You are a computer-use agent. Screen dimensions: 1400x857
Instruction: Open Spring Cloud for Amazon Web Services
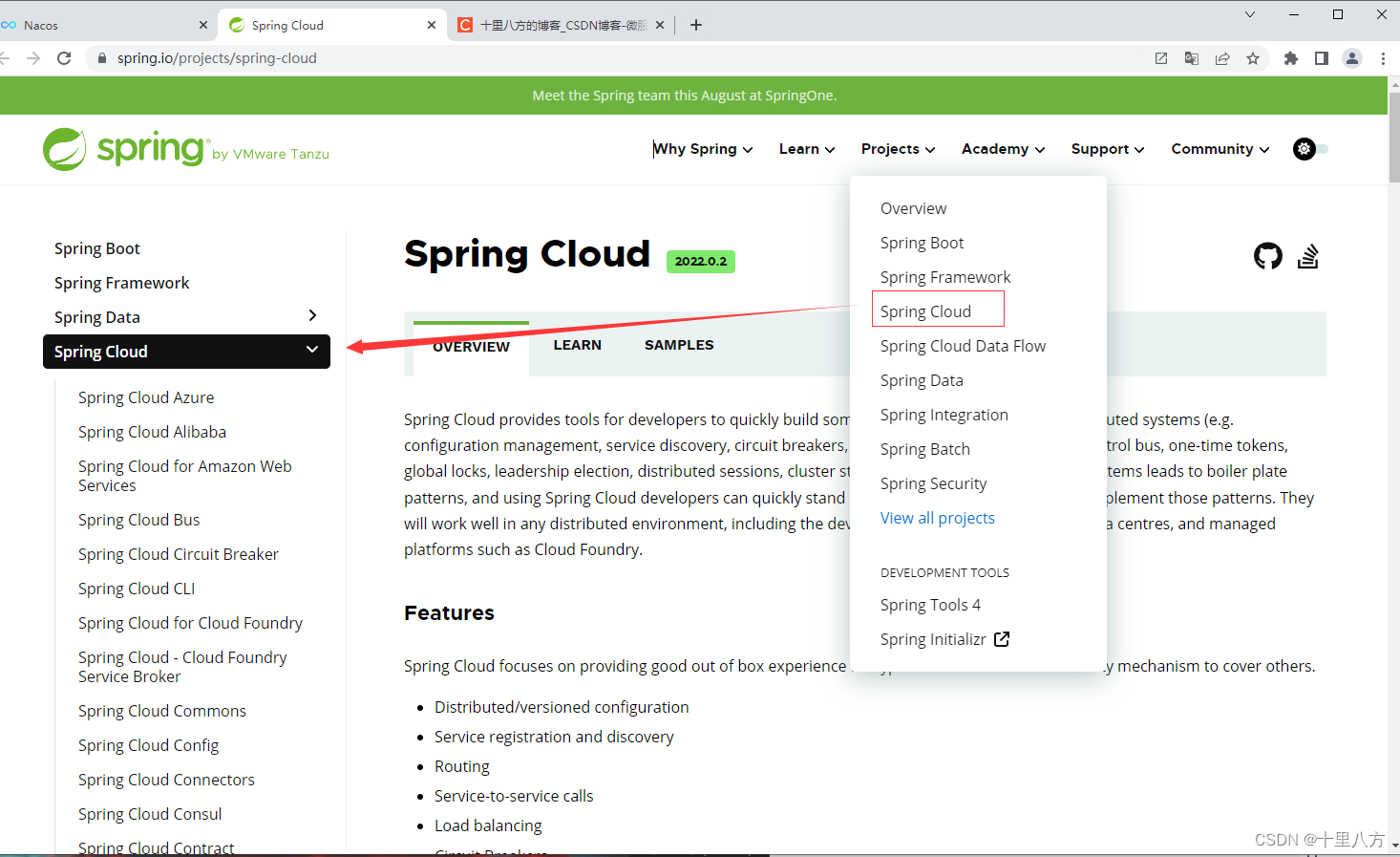pos(185,476)
